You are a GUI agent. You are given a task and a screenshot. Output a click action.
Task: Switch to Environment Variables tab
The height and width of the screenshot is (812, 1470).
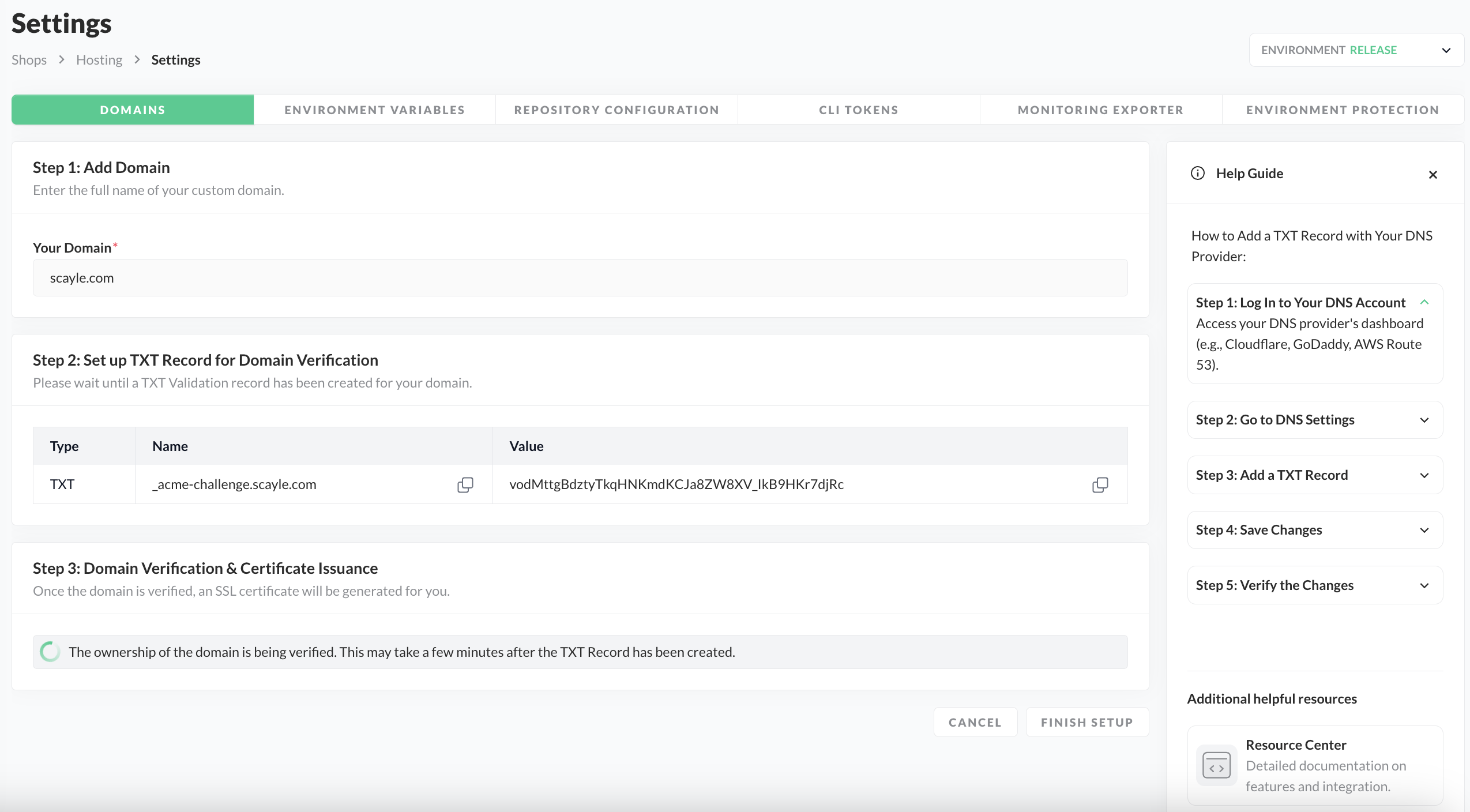tap(374, 110)
